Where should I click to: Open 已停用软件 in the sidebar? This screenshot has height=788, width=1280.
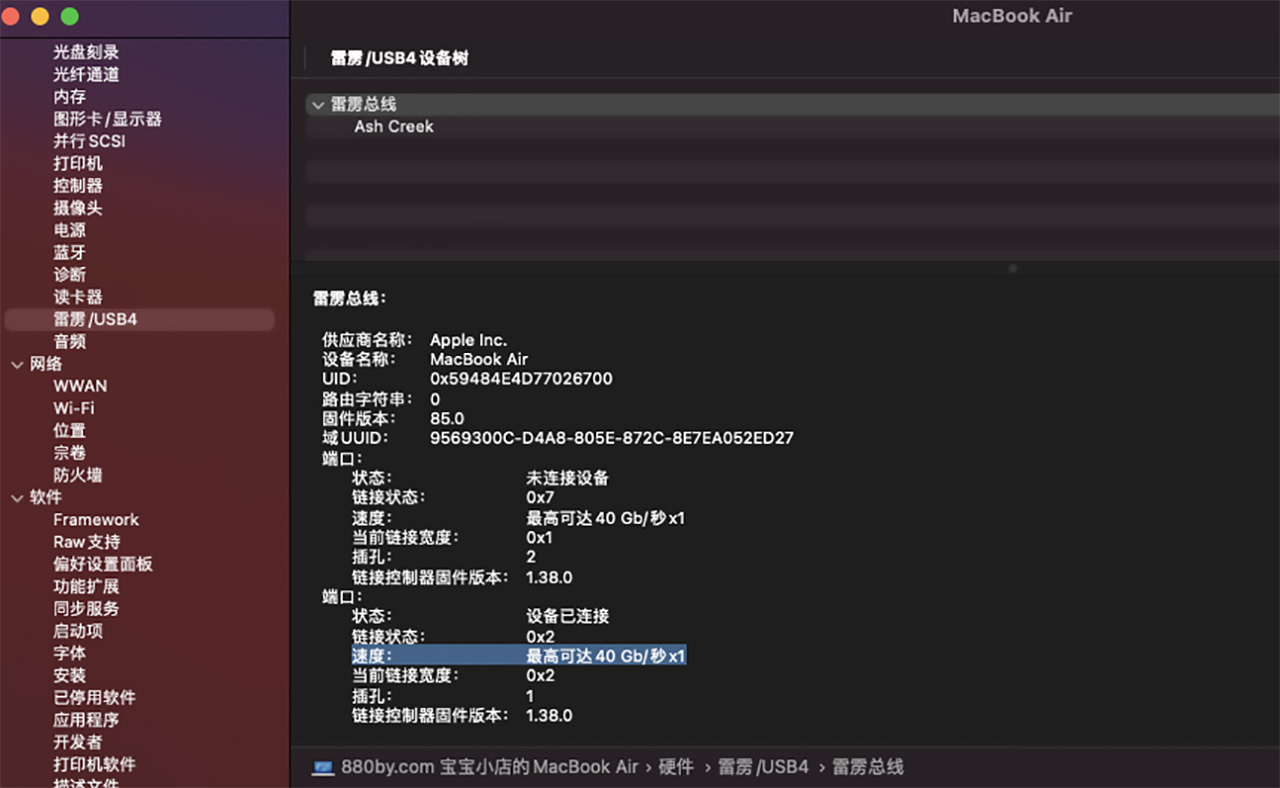click(x=94, y=697)
